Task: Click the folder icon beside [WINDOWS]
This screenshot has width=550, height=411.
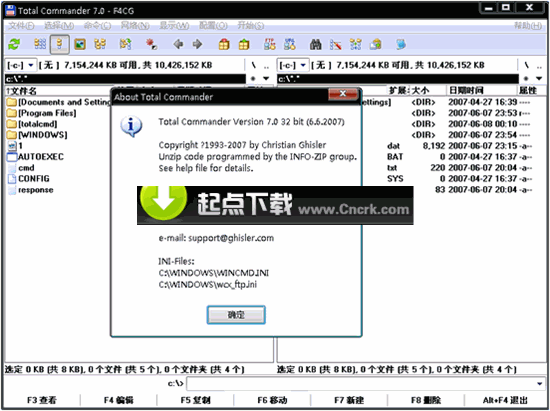Action: (x=12, y=135)
